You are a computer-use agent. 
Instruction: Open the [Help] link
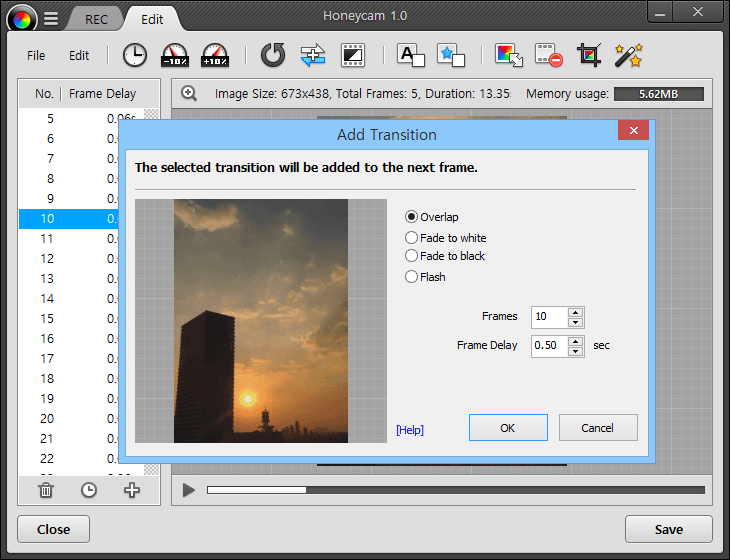410,430
